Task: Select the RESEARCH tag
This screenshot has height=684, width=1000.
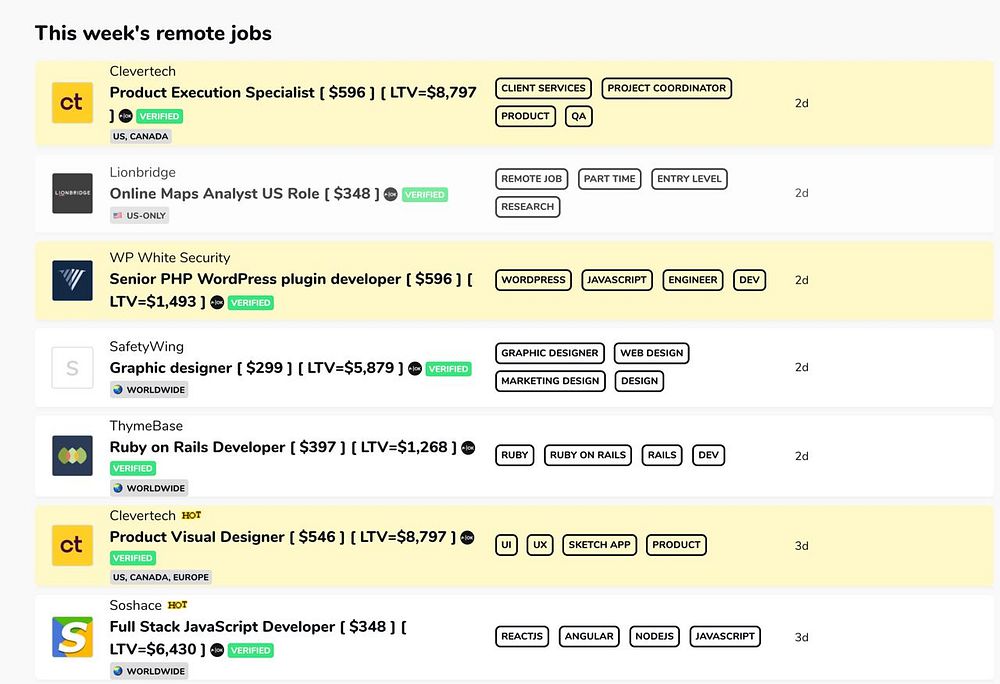Action: pyautogui.click(x=528, y=207)
